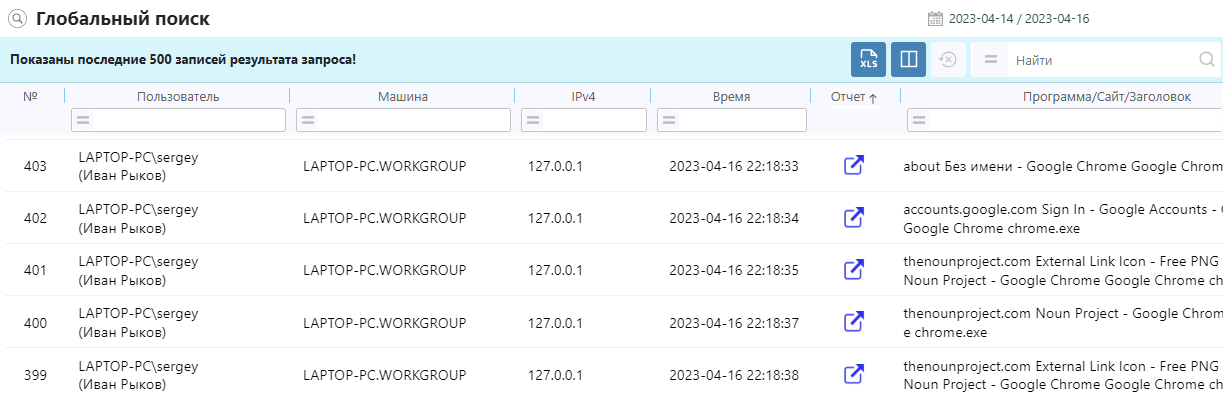Click the IPv4 column header

582,97
